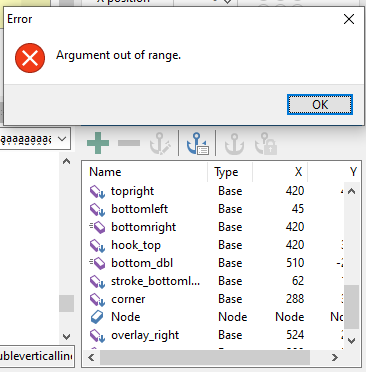The image size is (366, 372).
Task: Add a new anchor with green plus
Action: tap(98, 143)
